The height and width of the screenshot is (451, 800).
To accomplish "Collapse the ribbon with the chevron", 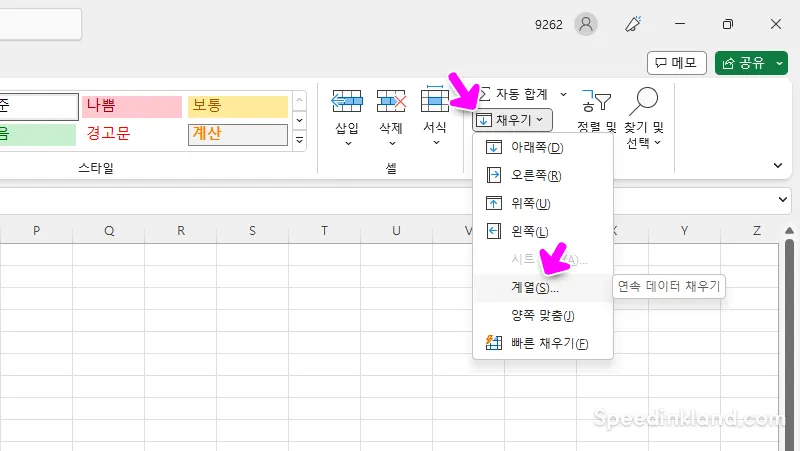I will [x=778, y=165].
